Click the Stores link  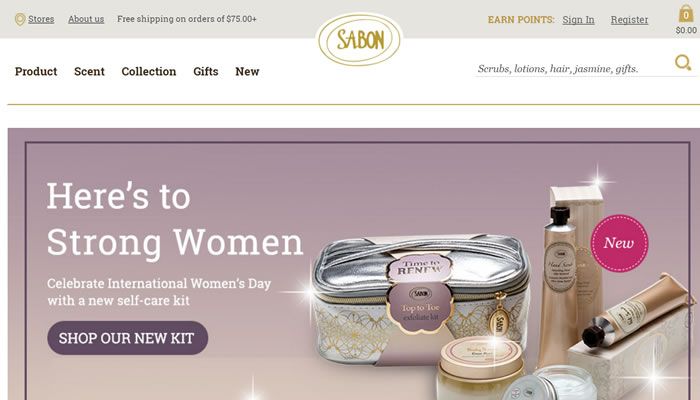point(41,19)
